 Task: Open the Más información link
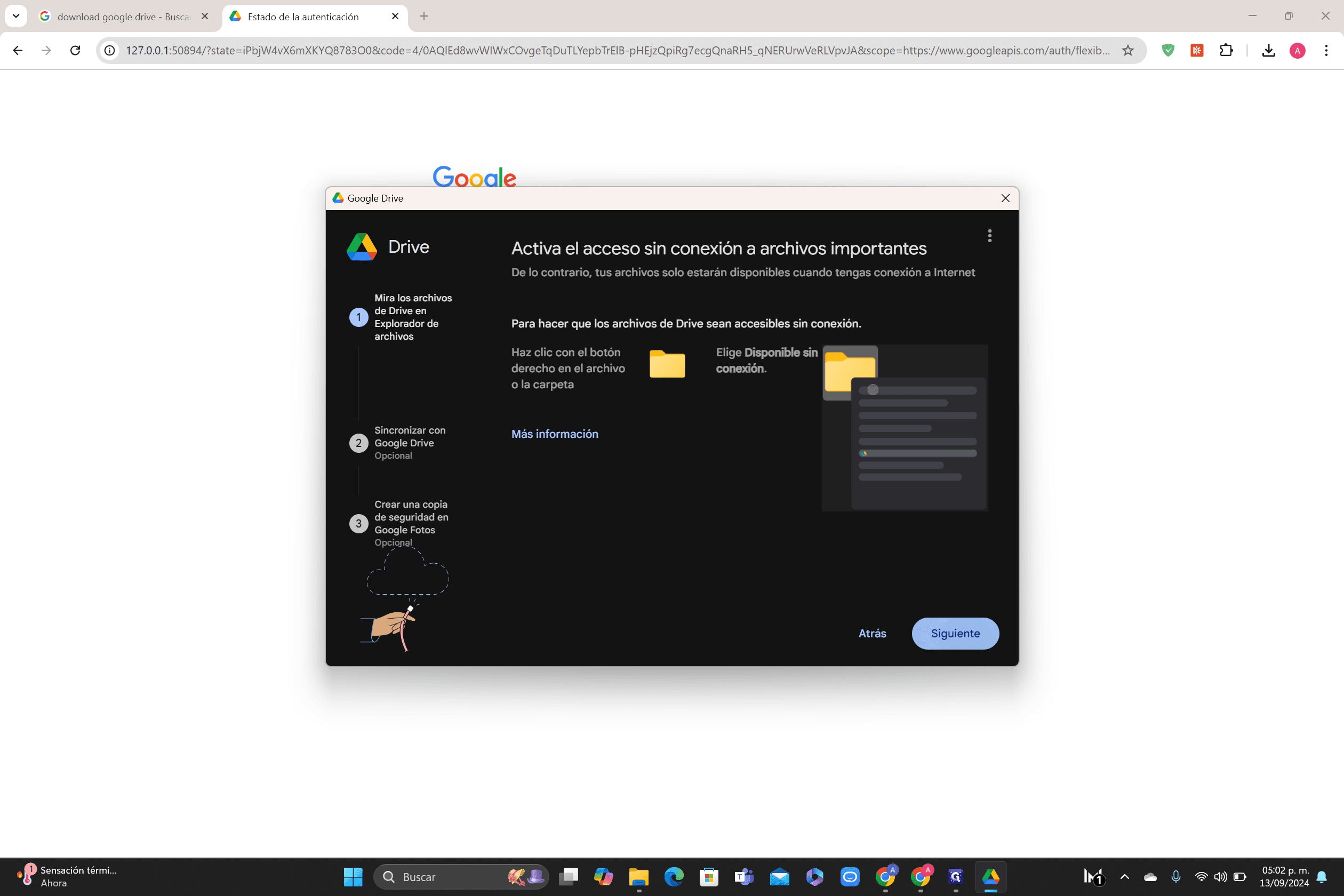pos(554,434)
